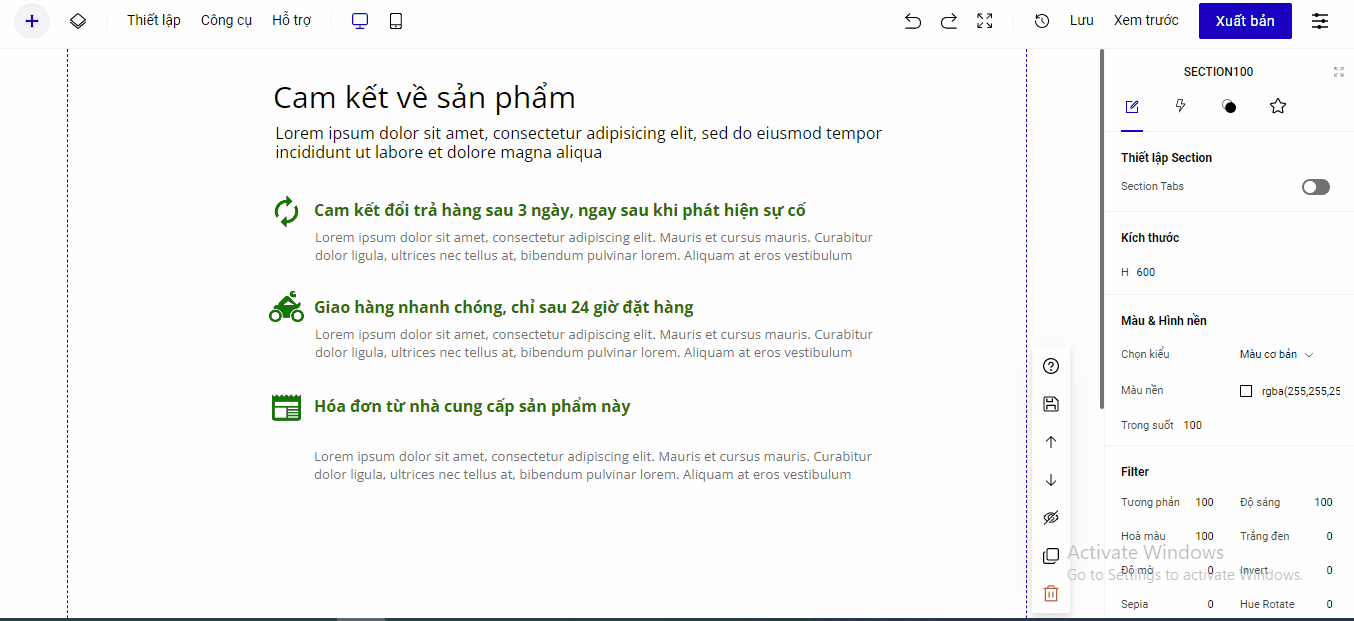The height and width of the screenshot is (621, 1354).
Task: Open the Công cụ menu
Action: coord(226,21)
